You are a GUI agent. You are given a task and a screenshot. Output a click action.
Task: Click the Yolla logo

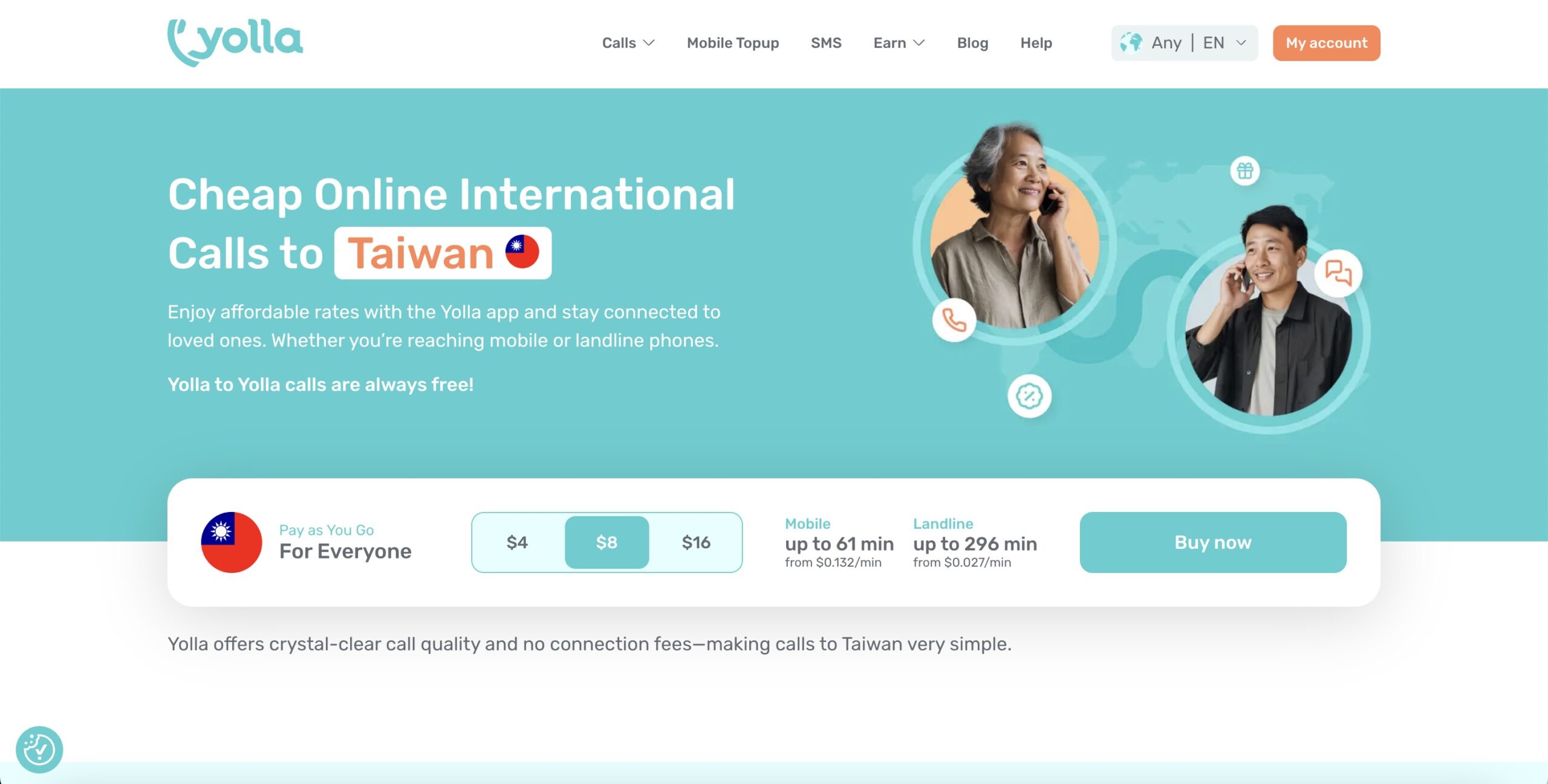pos(235,42)
